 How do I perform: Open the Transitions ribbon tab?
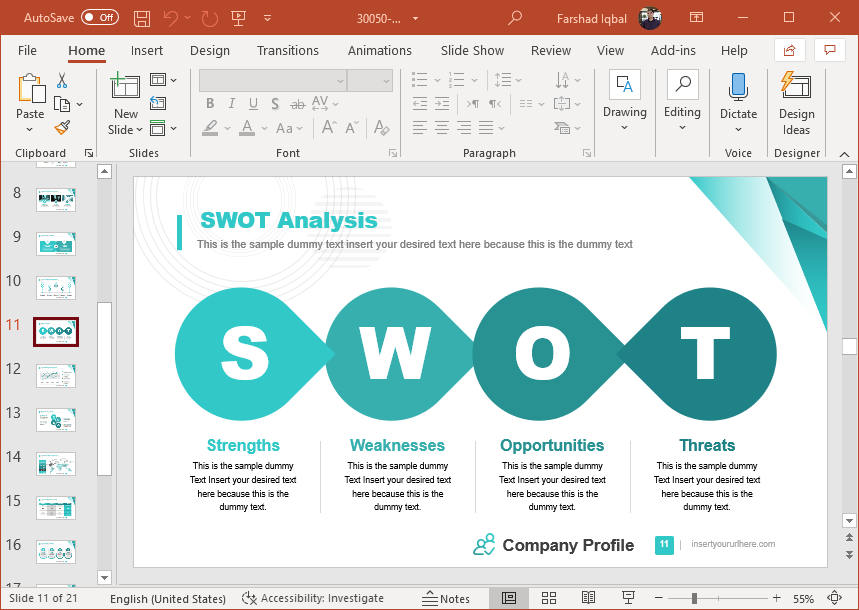pos(288,51)
